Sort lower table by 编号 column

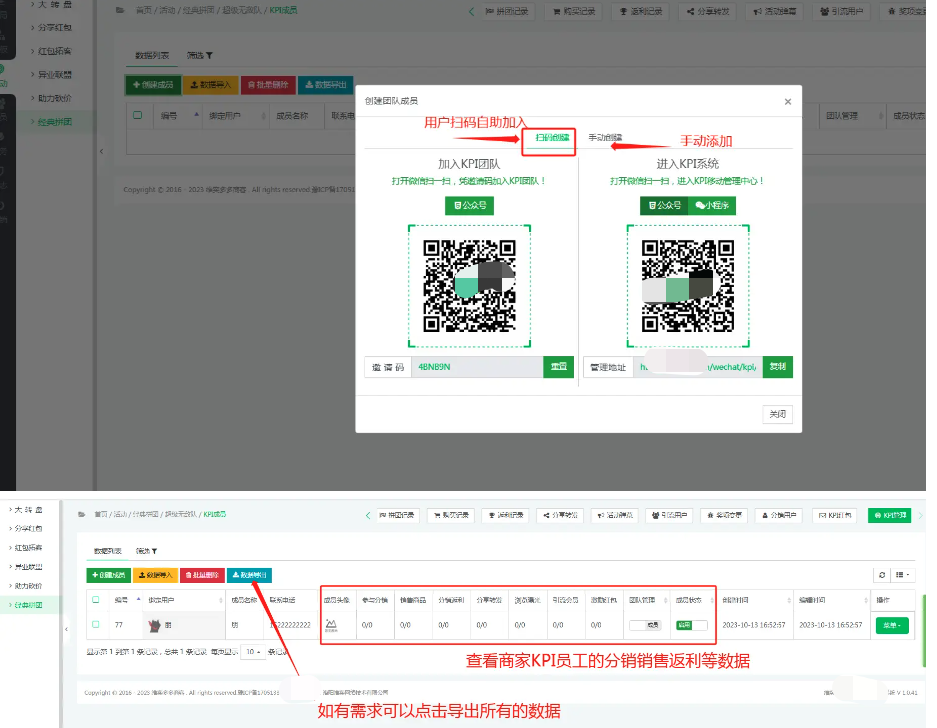(x=127, y=600)
